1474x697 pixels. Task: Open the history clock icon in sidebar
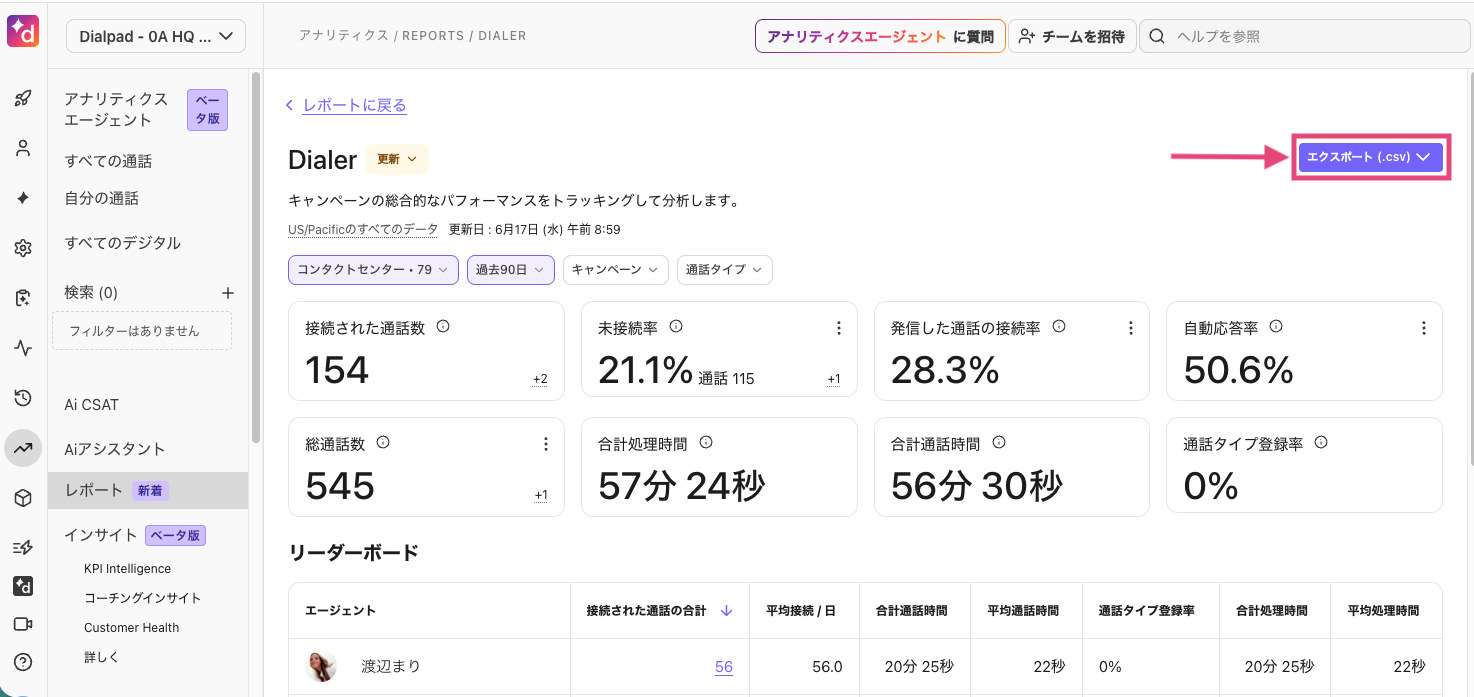click(x=23, y=398)
